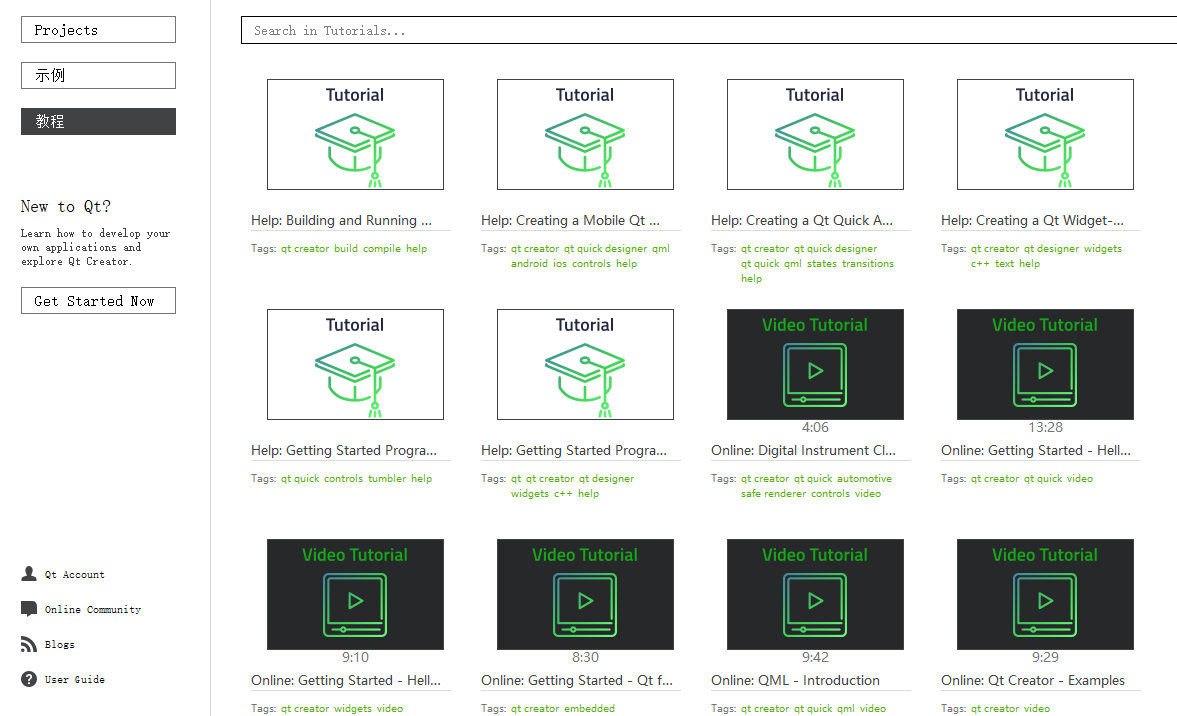Open the Projects section

tap(98, 30)
